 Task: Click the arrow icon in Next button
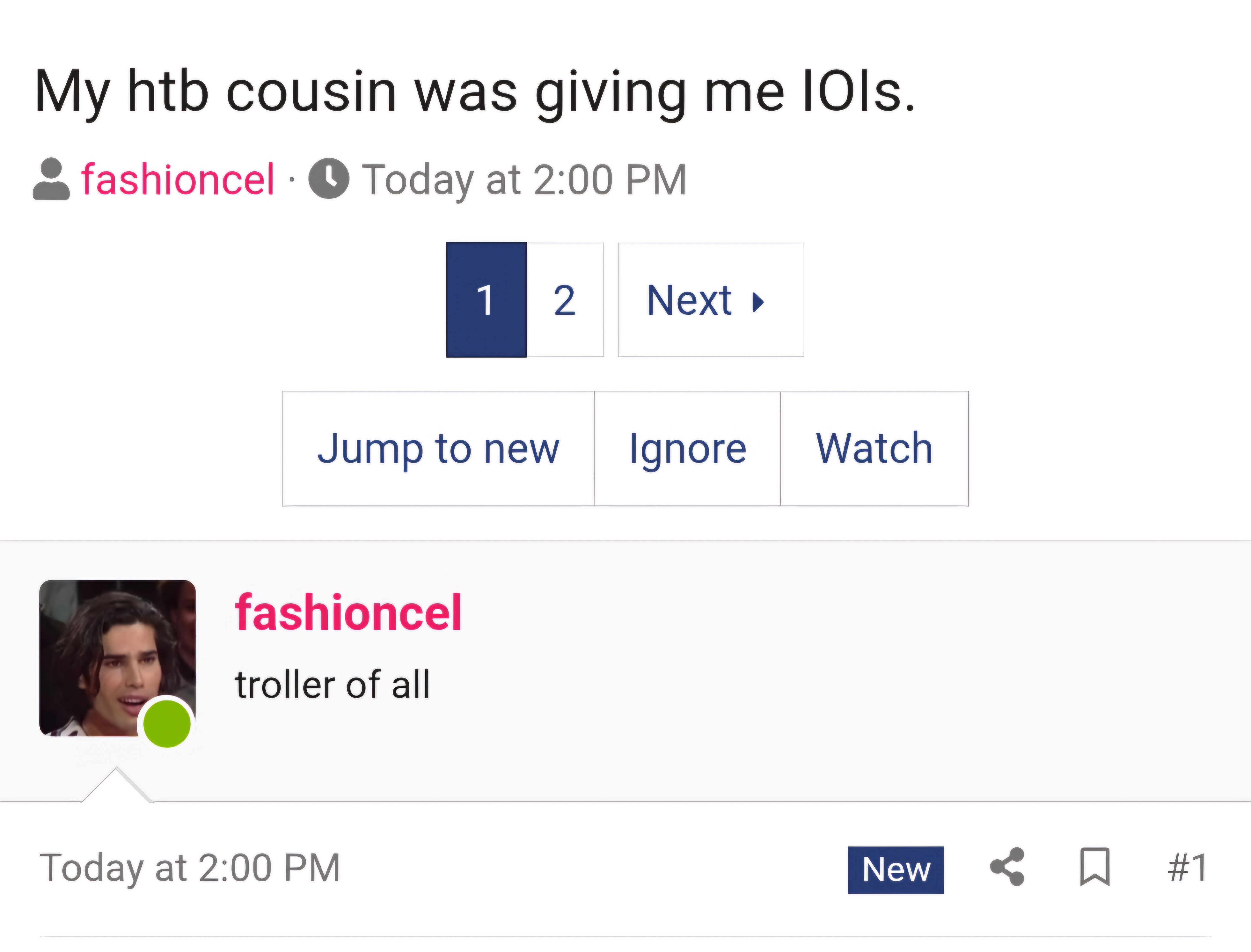click(x=758, y=301)
